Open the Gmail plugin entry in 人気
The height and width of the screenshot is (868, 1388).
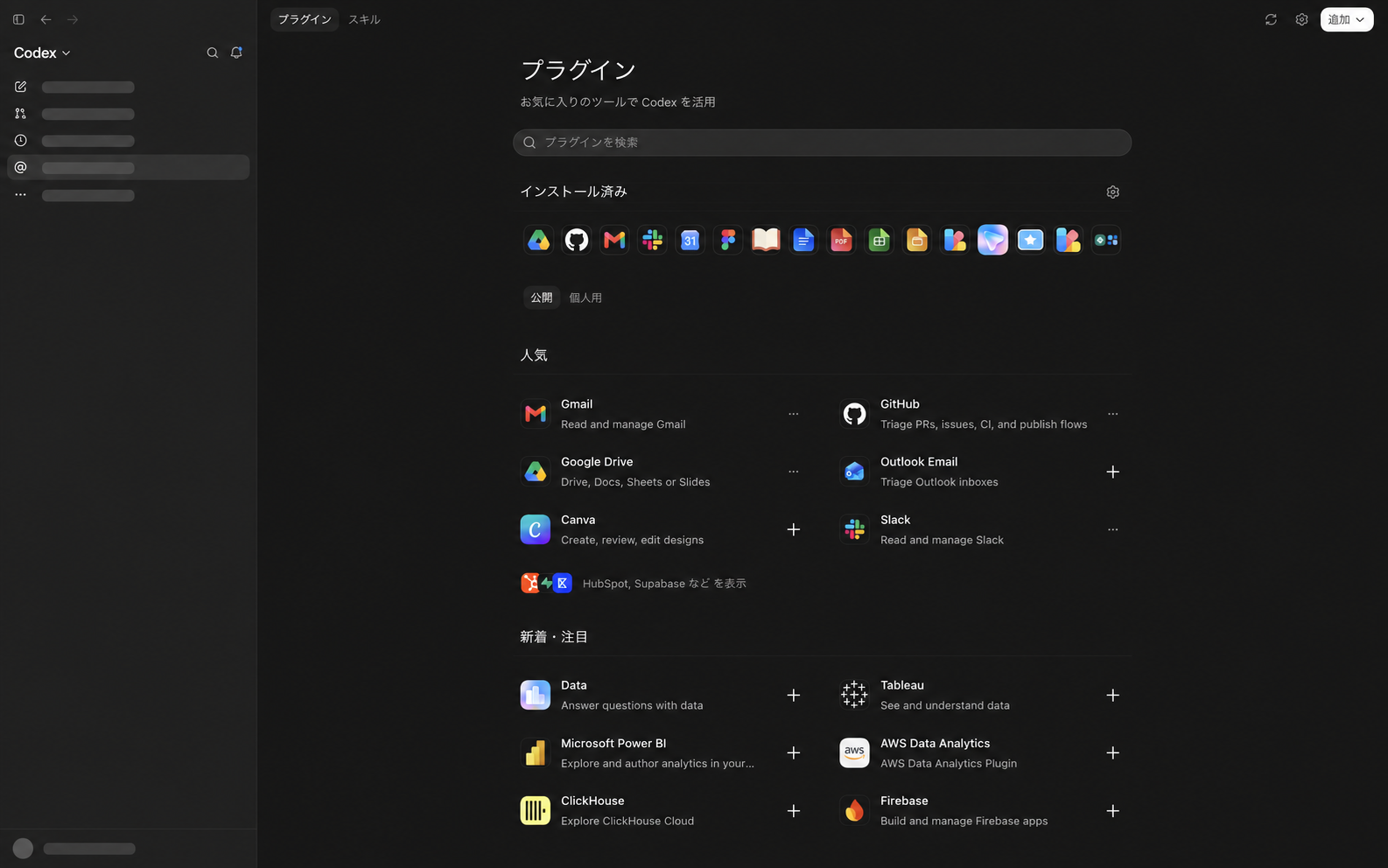click(662, 414)
